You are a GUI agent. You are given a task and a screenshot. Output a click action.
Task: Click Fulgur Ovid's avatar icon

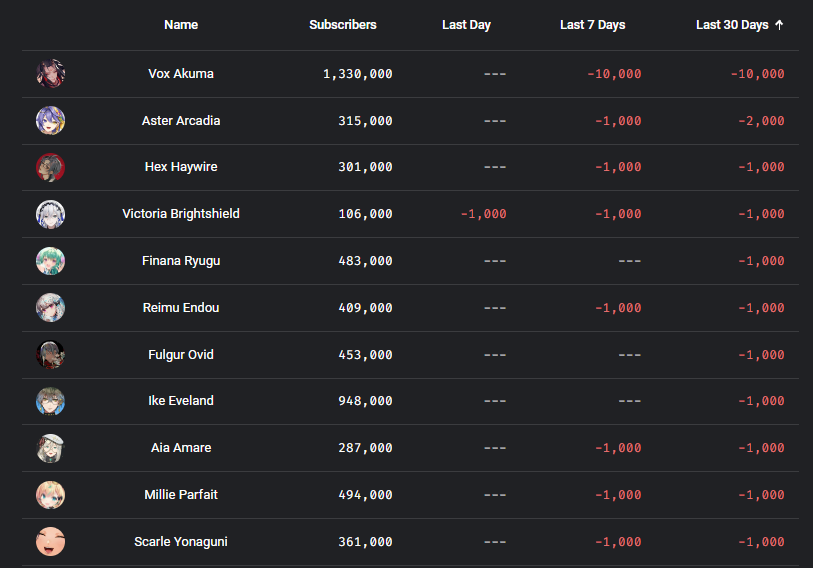[x=50, y=355]
